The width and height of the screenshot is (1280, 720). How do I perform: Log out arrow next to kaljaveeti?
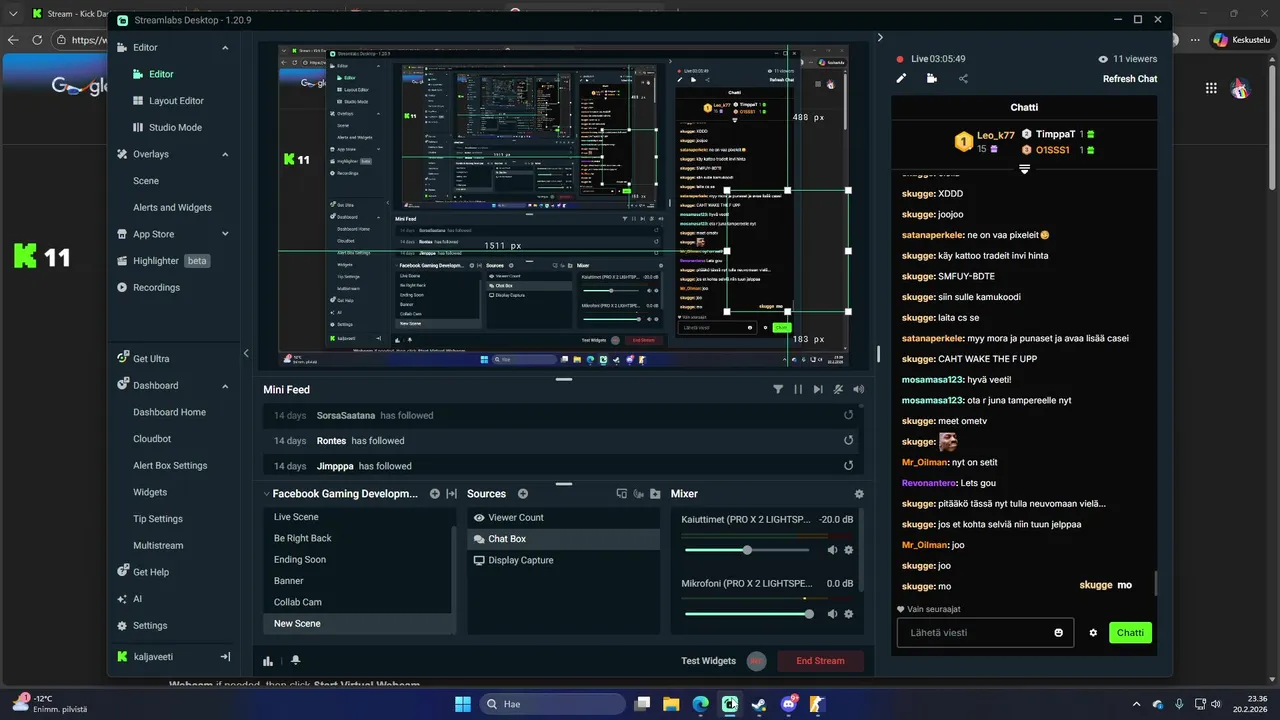(x=225, y=657)
